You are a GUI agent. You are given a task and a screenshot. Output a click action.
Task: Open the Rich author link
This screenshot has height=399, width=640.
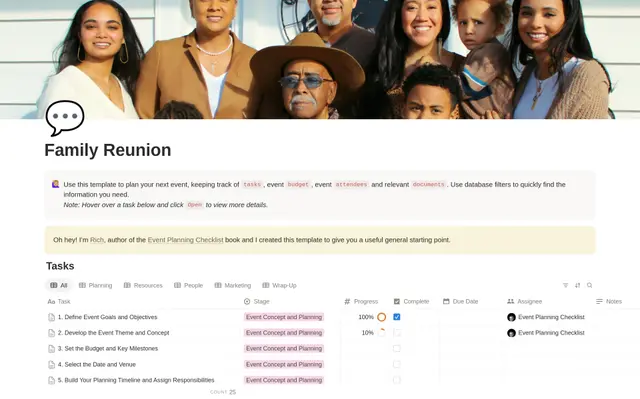click(x=97, y=240)
